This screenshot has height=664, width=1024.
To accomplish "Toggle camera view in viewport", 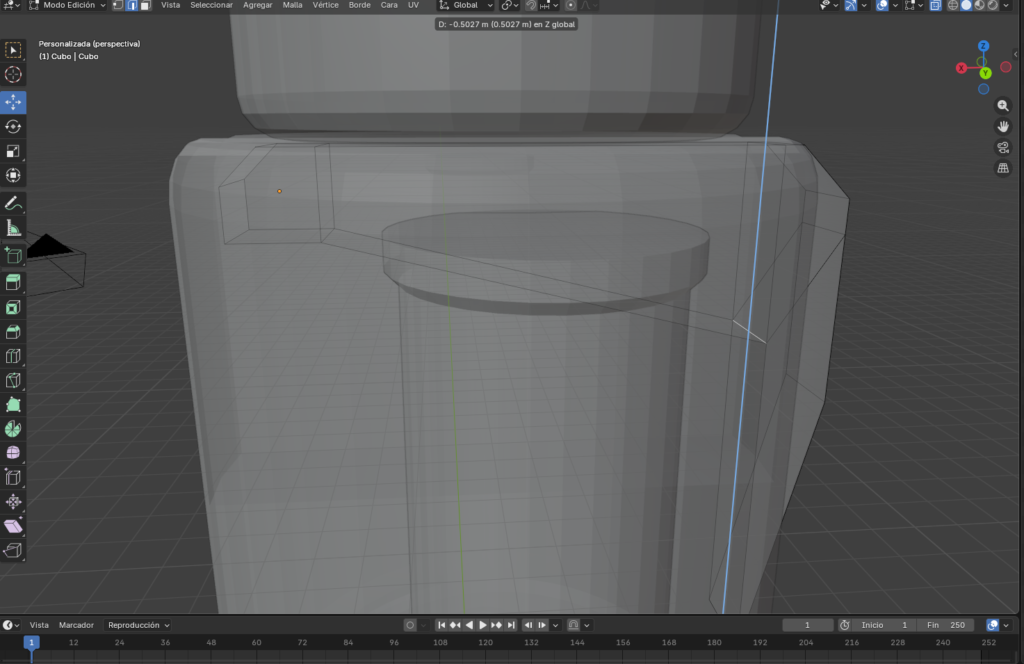I will pyautogui.click(x=1003, y=147).
